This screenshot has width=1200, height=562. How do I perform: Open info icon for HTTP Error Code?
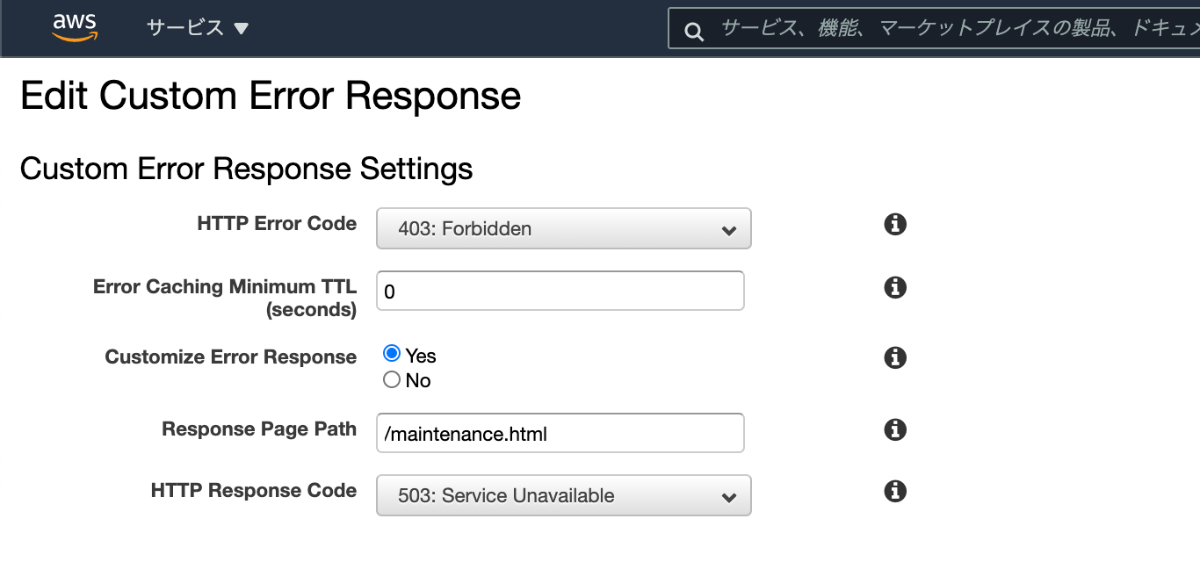pos(896,224)
